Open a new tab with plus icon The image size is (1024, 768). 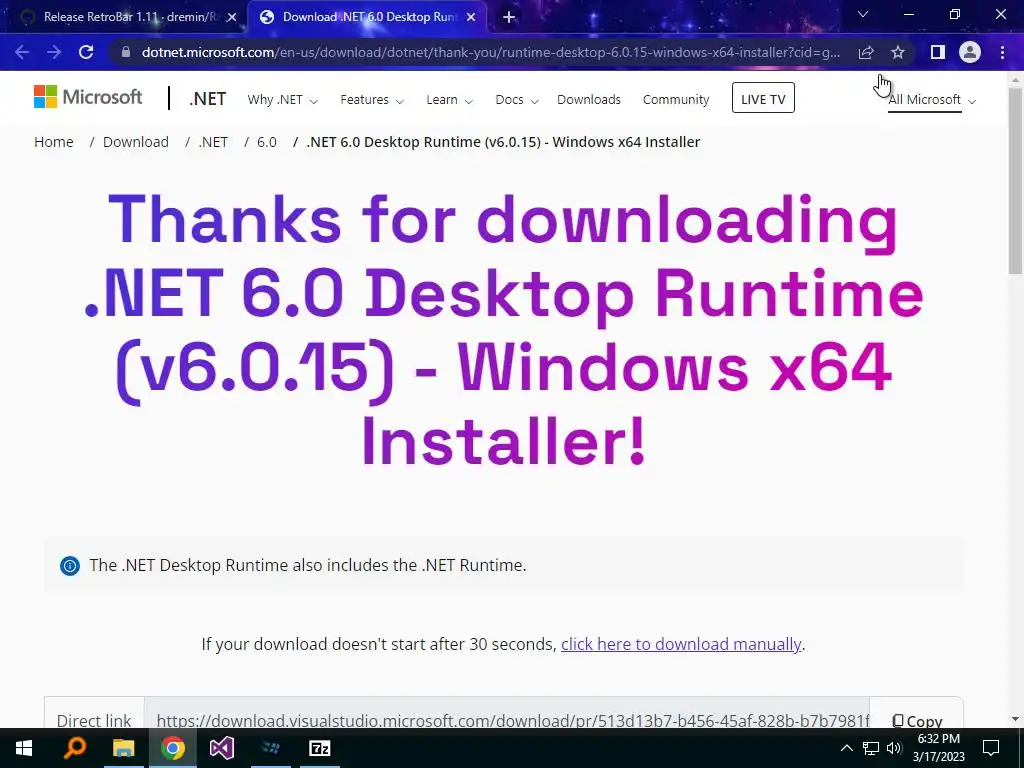pyautogui.click(x=509, y=18)
